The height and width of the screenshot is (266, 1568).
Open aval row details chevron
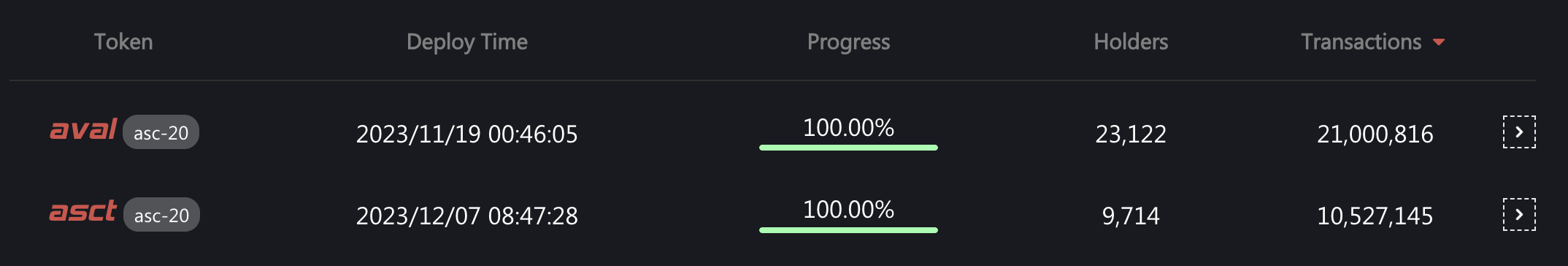click(1519, 132)
